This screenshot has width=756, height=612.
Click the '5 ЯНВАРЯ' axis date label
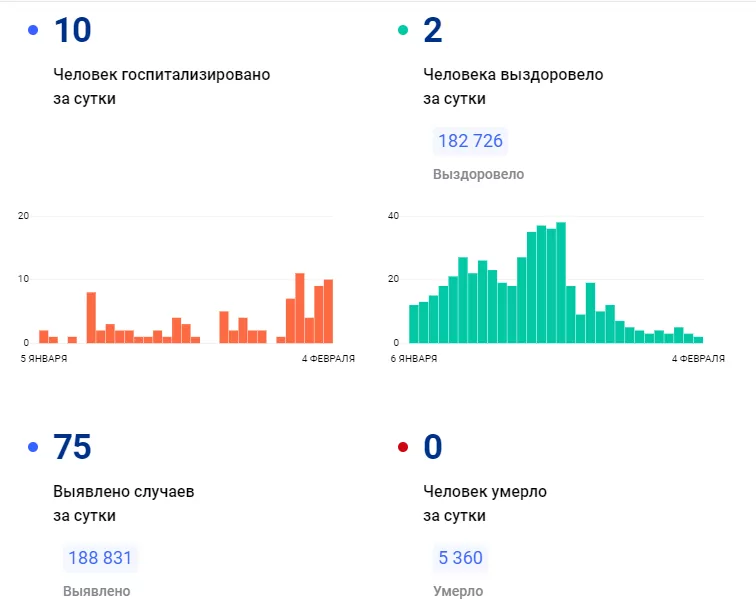(x=44, y=358)
